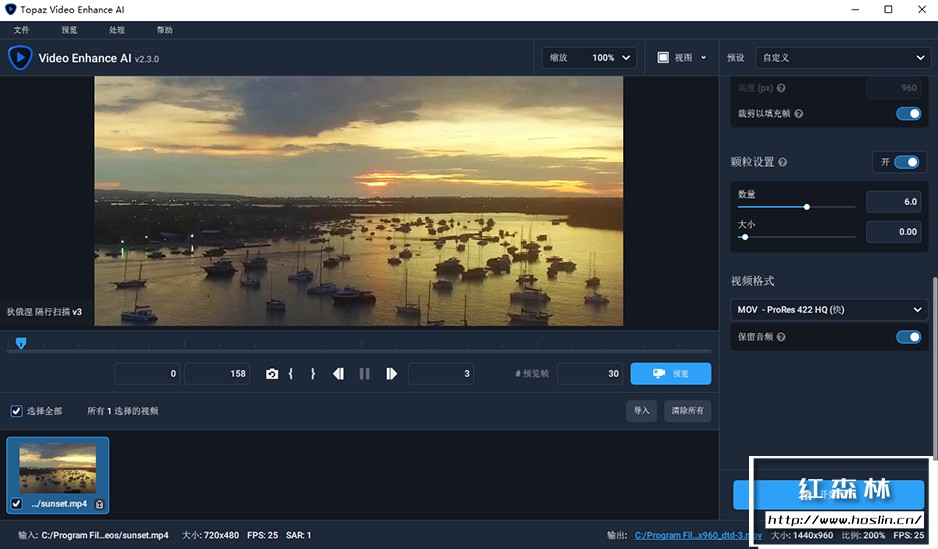This screenshot has width=938, height=549.
Task: Expand the 视图 view dropdown
Action: tap(682, 58)
